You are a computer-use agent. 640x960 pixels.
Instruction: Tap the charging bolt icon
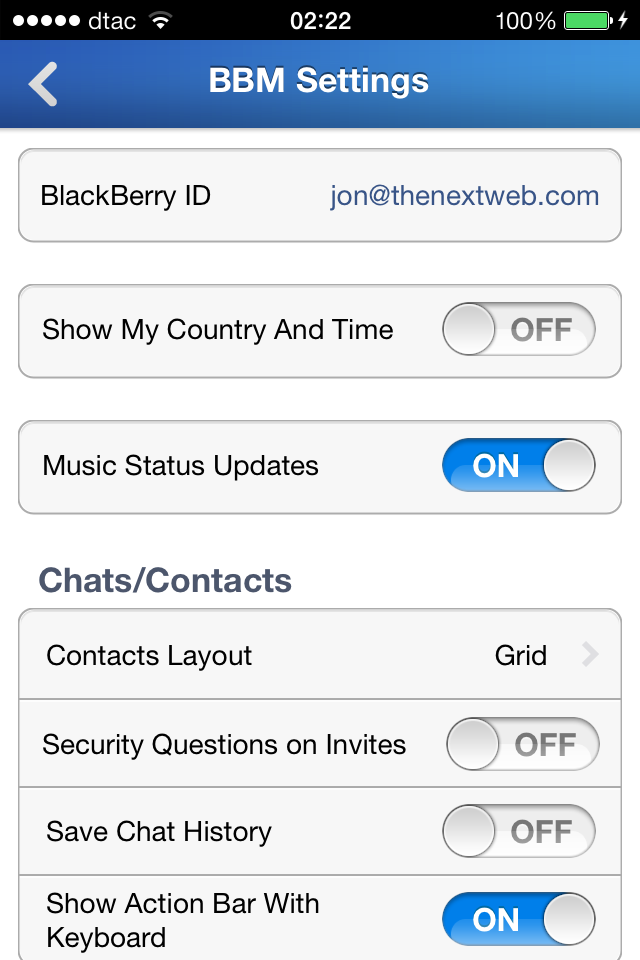[x=623, y=20]
